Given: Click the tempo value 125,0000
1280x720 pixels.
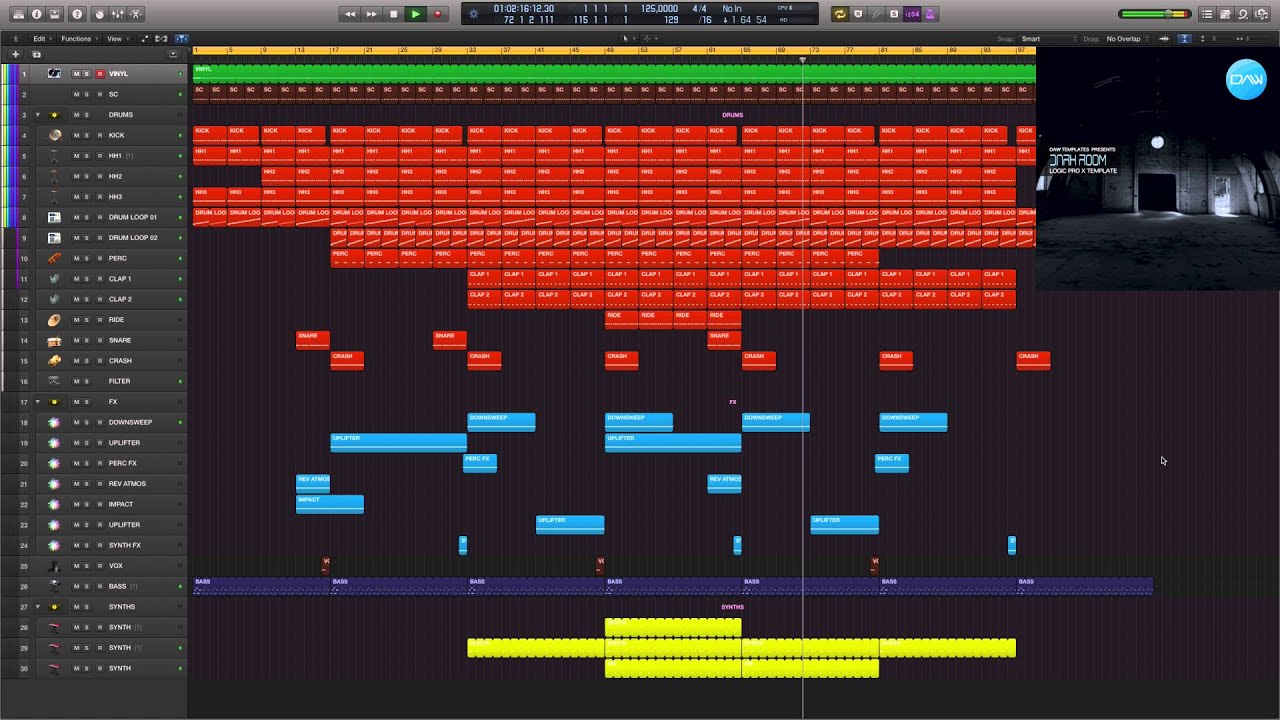Looking at the screenshot, I should coord(659,8).
